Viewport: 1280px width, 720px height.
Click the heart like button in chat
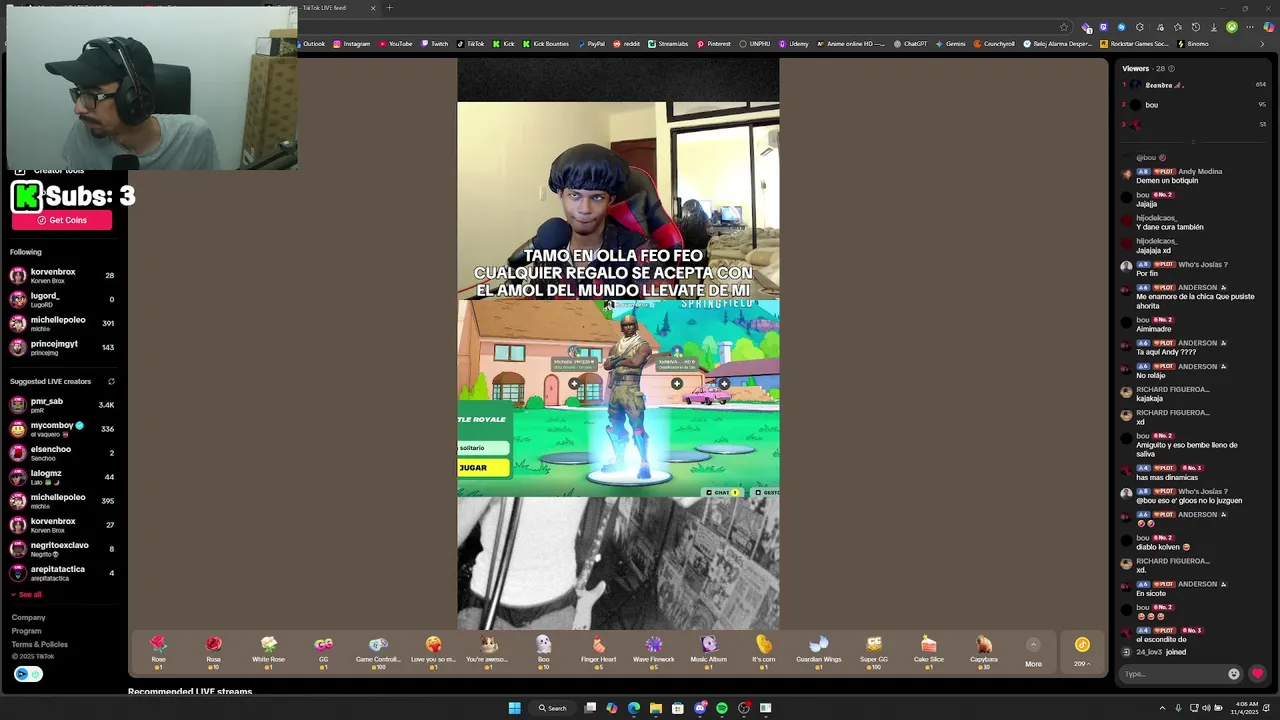[1257, 674]
